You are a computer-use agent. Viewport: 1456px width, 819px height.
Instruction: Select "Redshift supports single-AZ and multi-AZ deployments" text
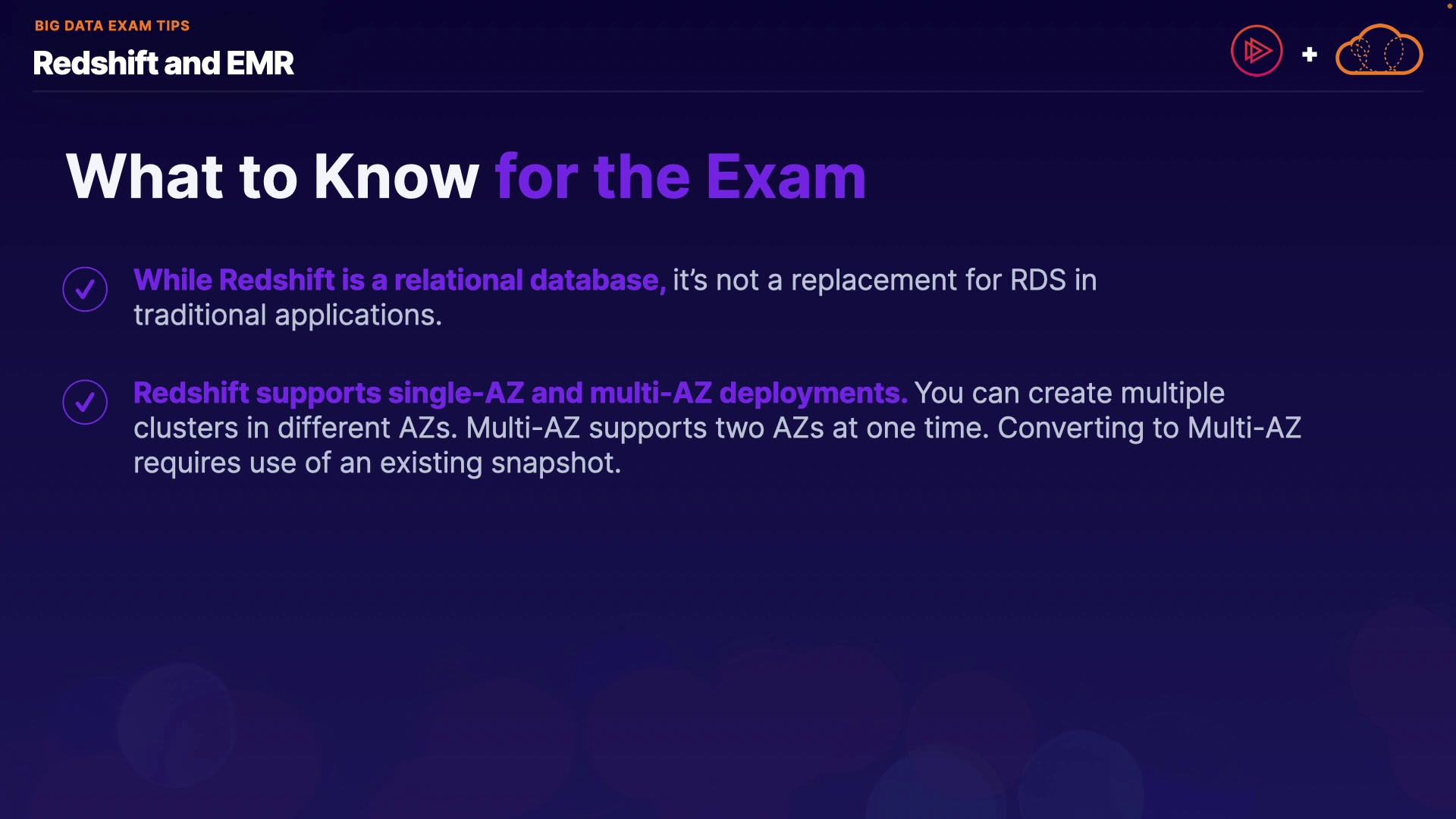tap(519, 394)
